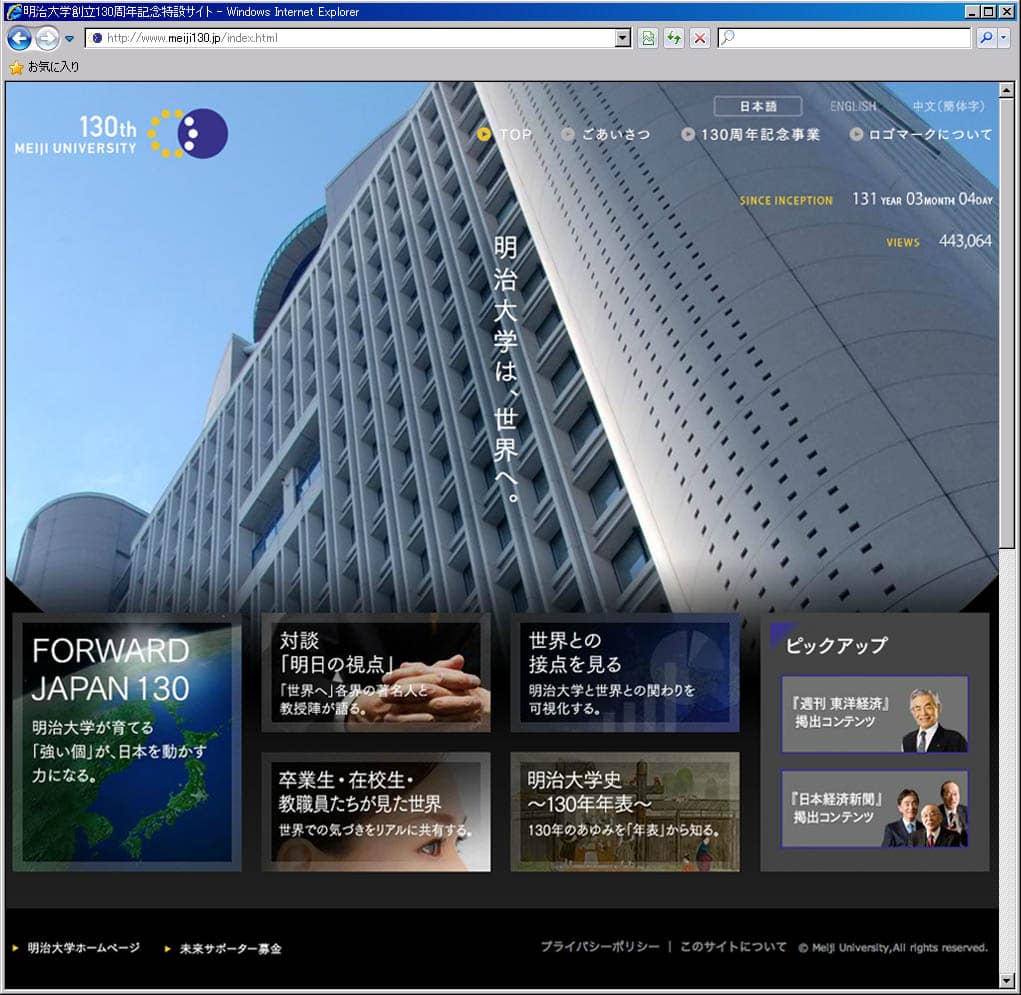
Task: Click the browser Back arrow button
Action: 20,38
